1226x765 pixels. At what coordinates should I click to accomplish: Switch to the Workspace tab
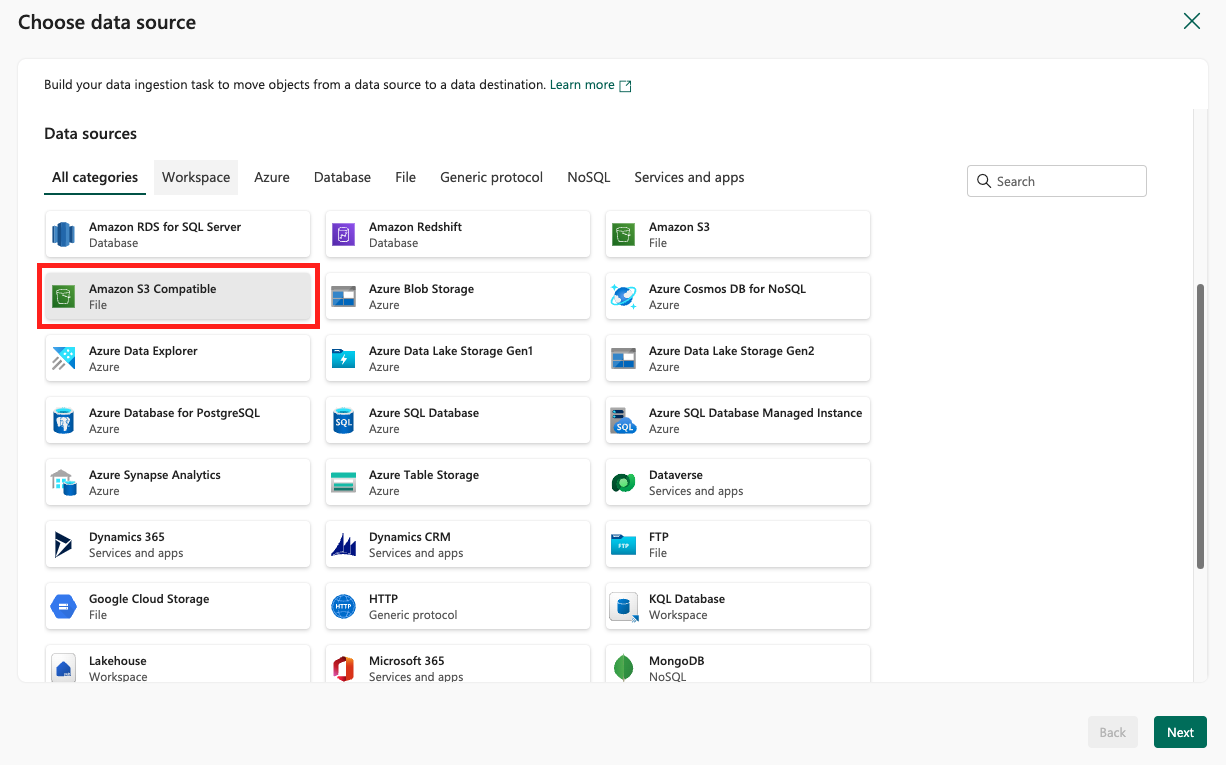(196, 177)
